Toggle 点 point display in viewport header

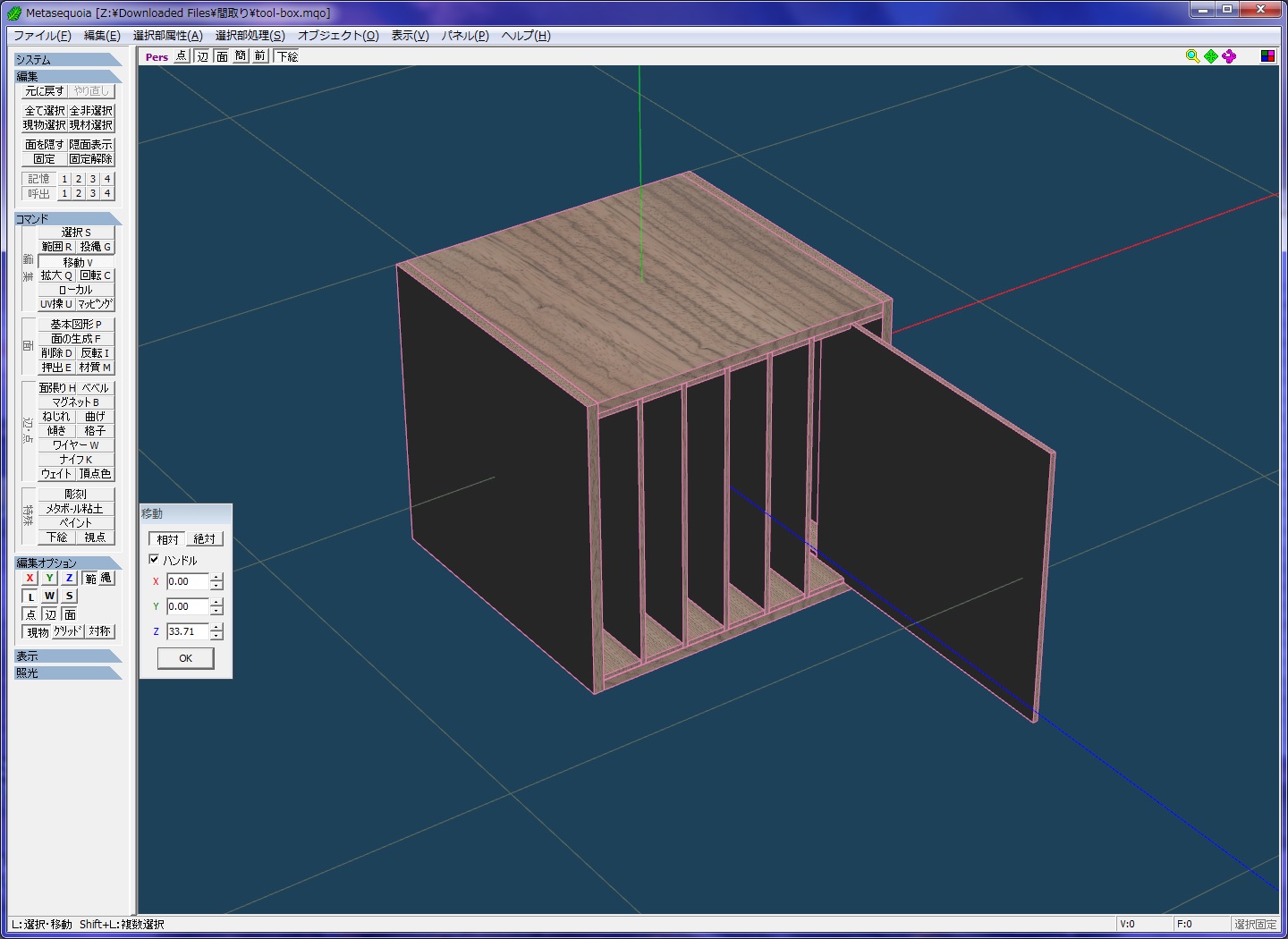(182, 56)
